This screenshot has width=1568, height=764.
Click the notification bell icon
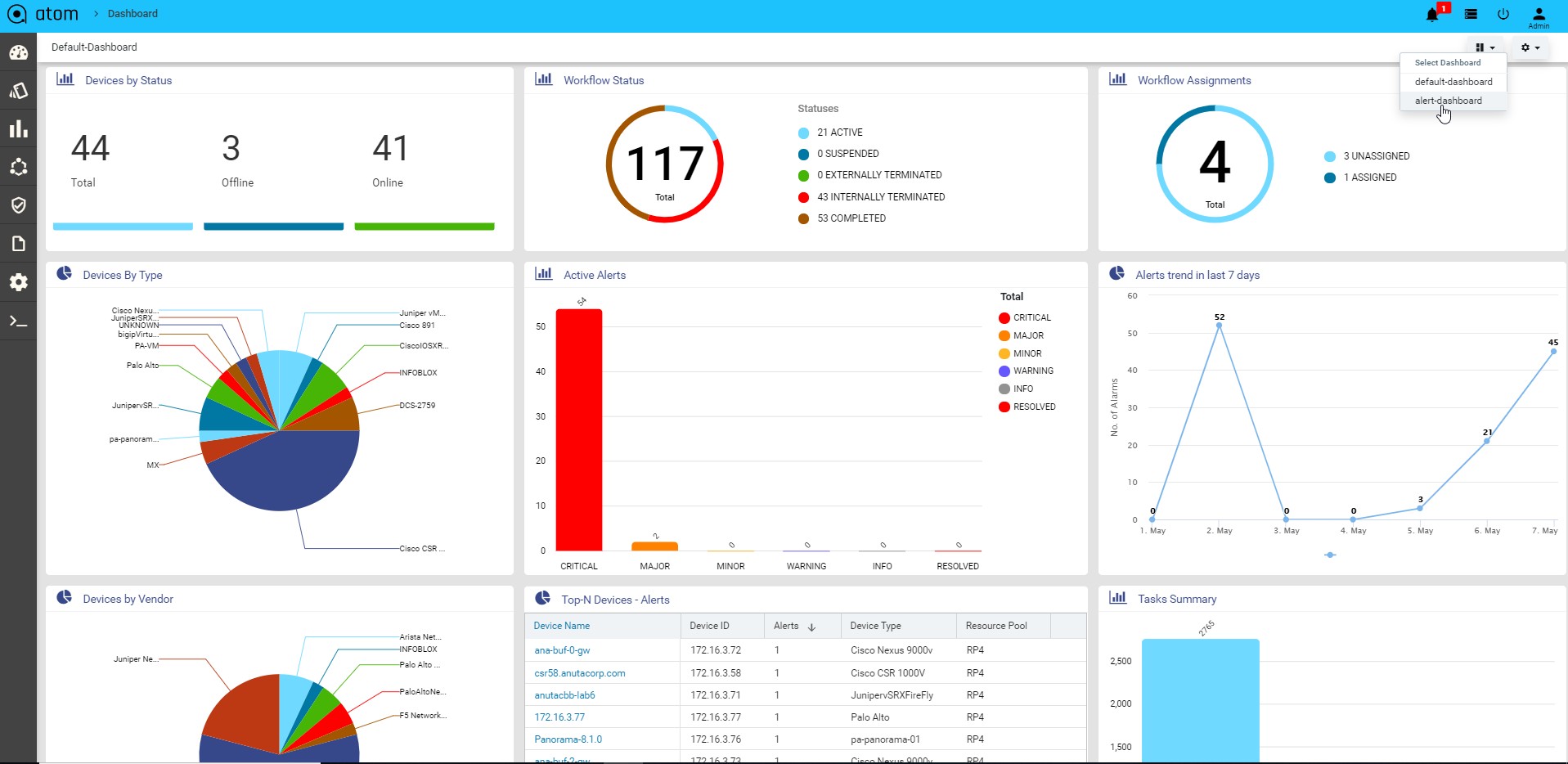click(1431, 15)
